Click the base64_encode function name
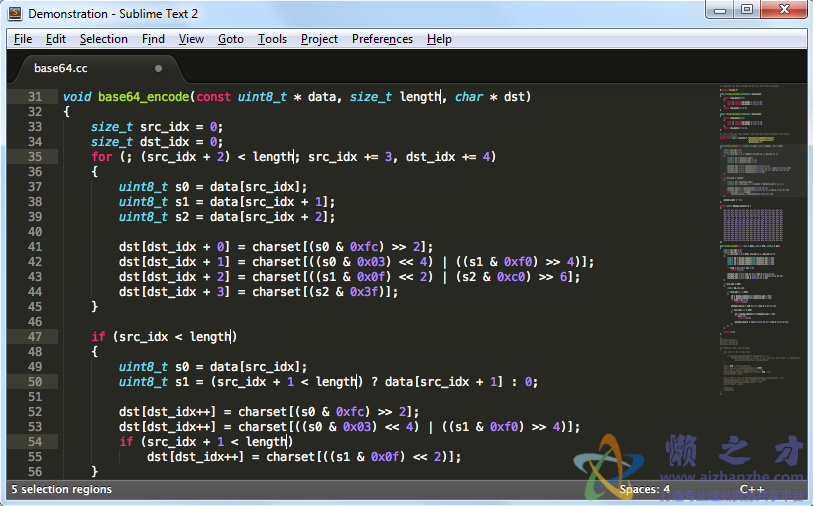This screenshot has width=813, height=506. pos(144,97)
